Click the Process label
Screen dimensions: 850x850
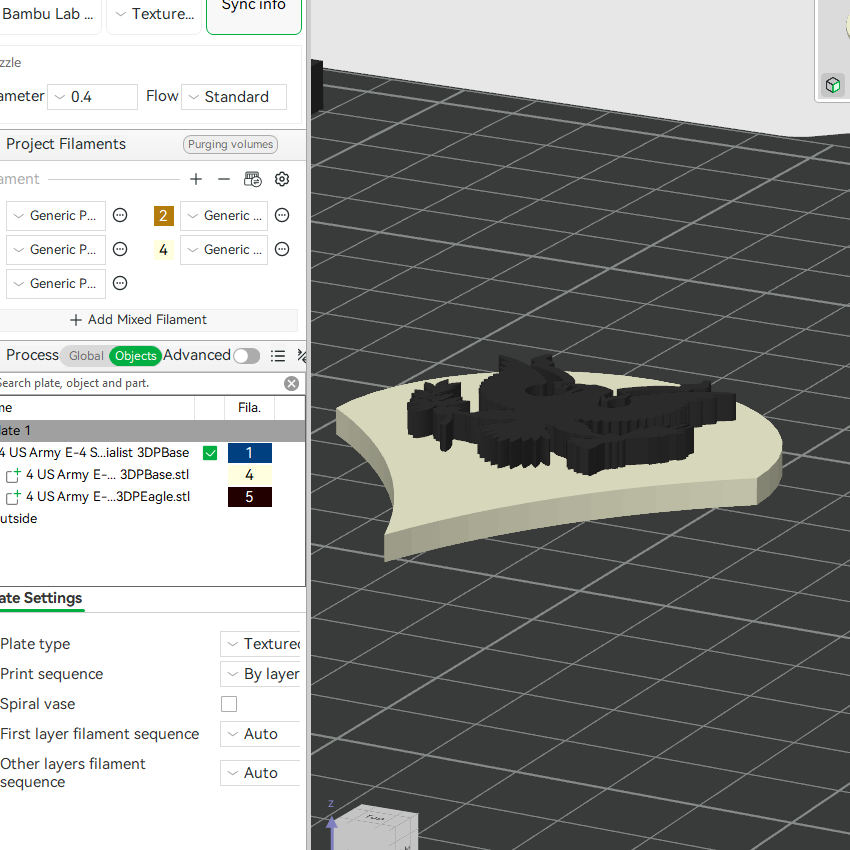pyautogui.click(x=33, y=355)
